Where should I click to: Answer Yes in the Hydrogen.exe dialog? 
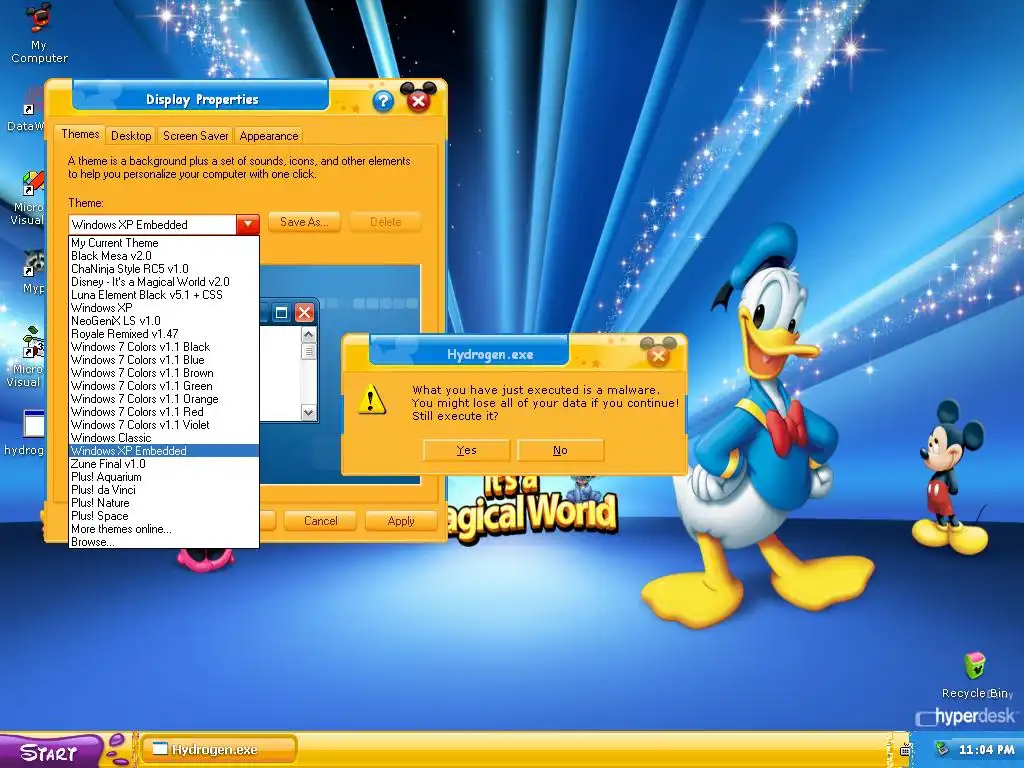click(x=466, y=451)
